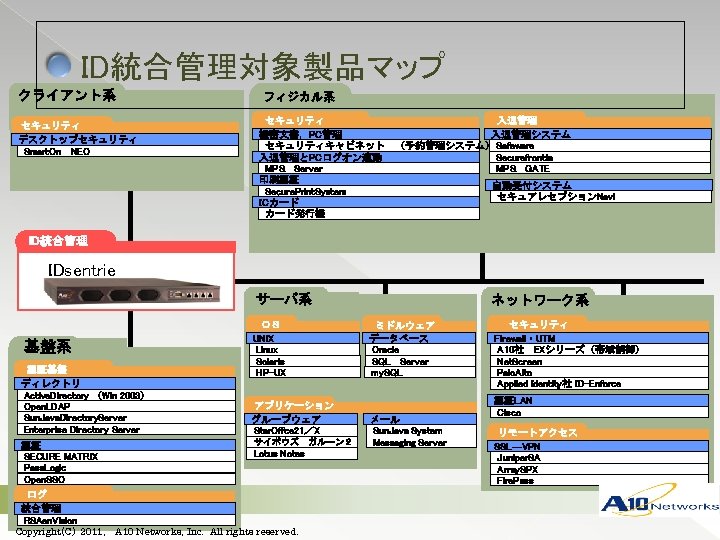Click the Securefrontia entry
This screenshot has width=720, height=540.
click(600, 157)
